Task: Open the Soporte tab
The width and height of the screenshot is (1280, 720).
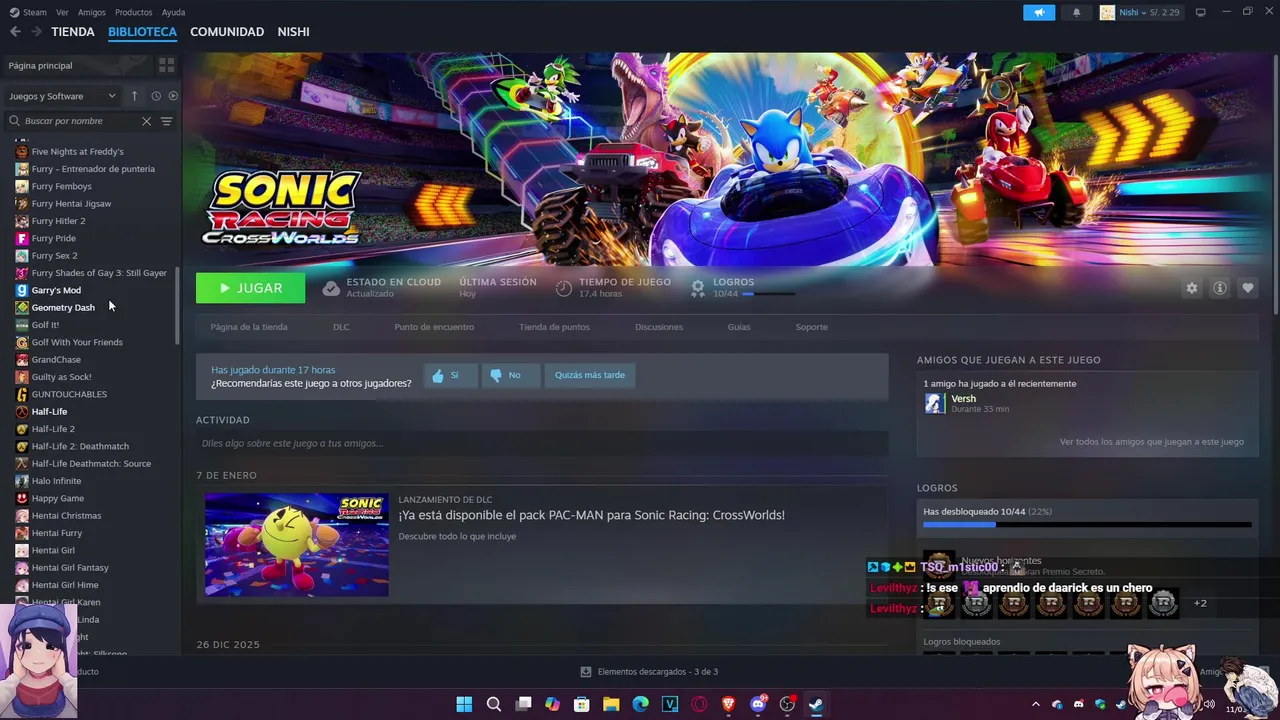Action: tap(811, 327)
